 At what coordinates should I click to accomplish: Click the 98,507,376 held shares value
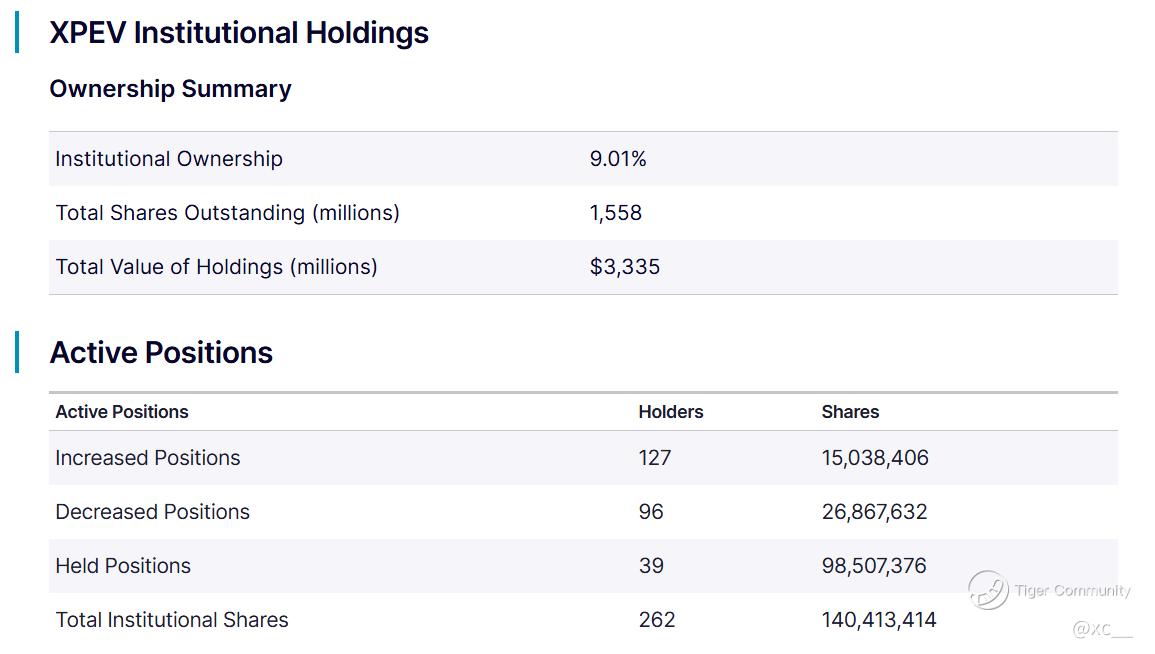point(874,566)
